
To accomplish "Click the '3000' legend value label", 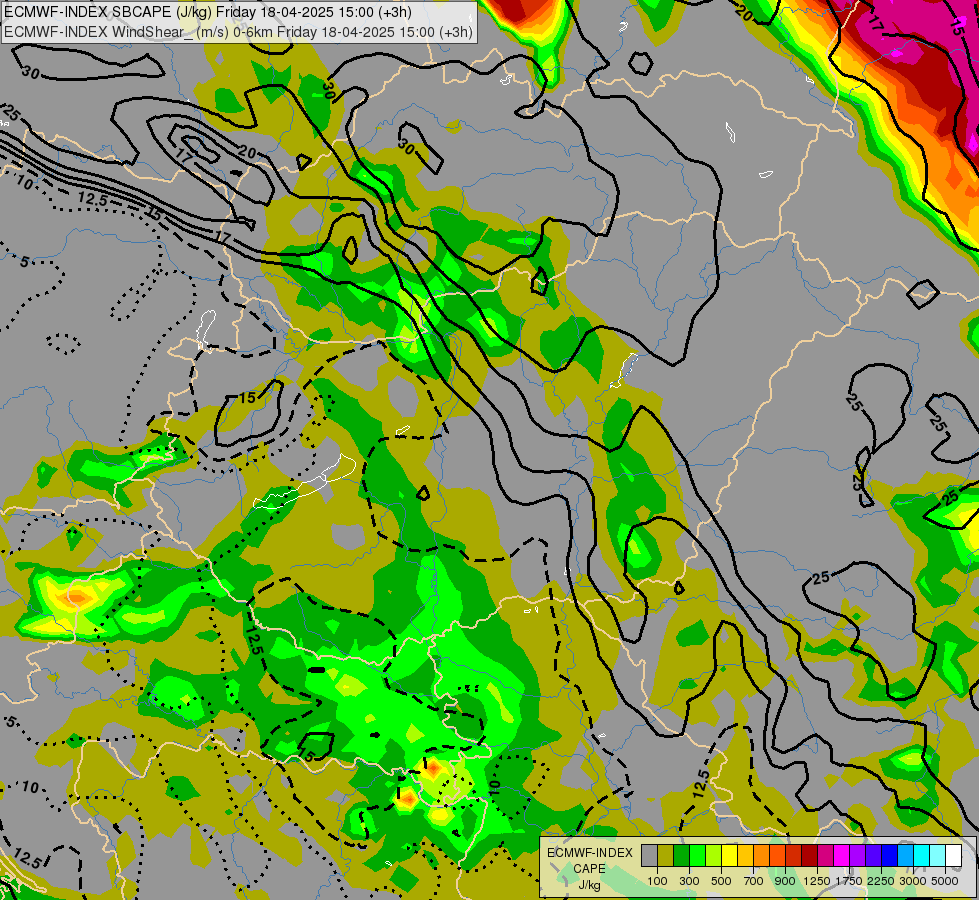I will (x=913, y=881).
